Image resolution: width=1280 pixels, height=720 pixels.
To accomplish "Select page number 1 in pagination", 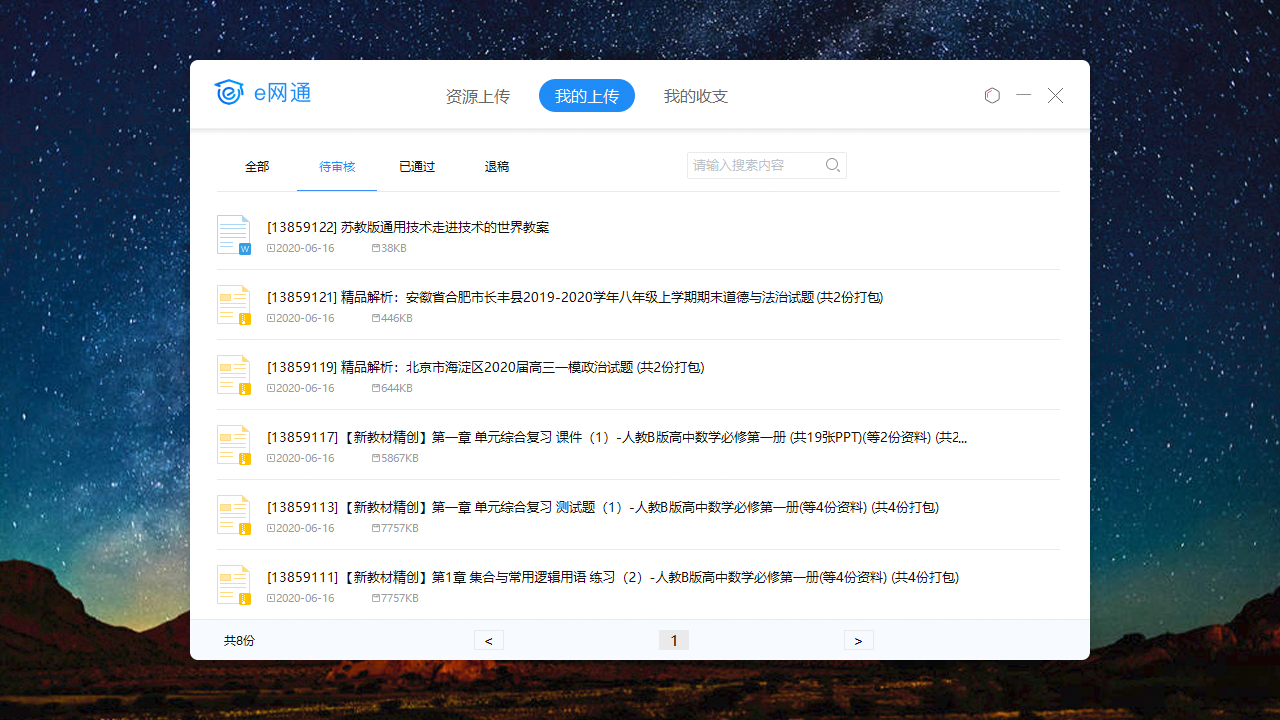I will pos(673,640).
